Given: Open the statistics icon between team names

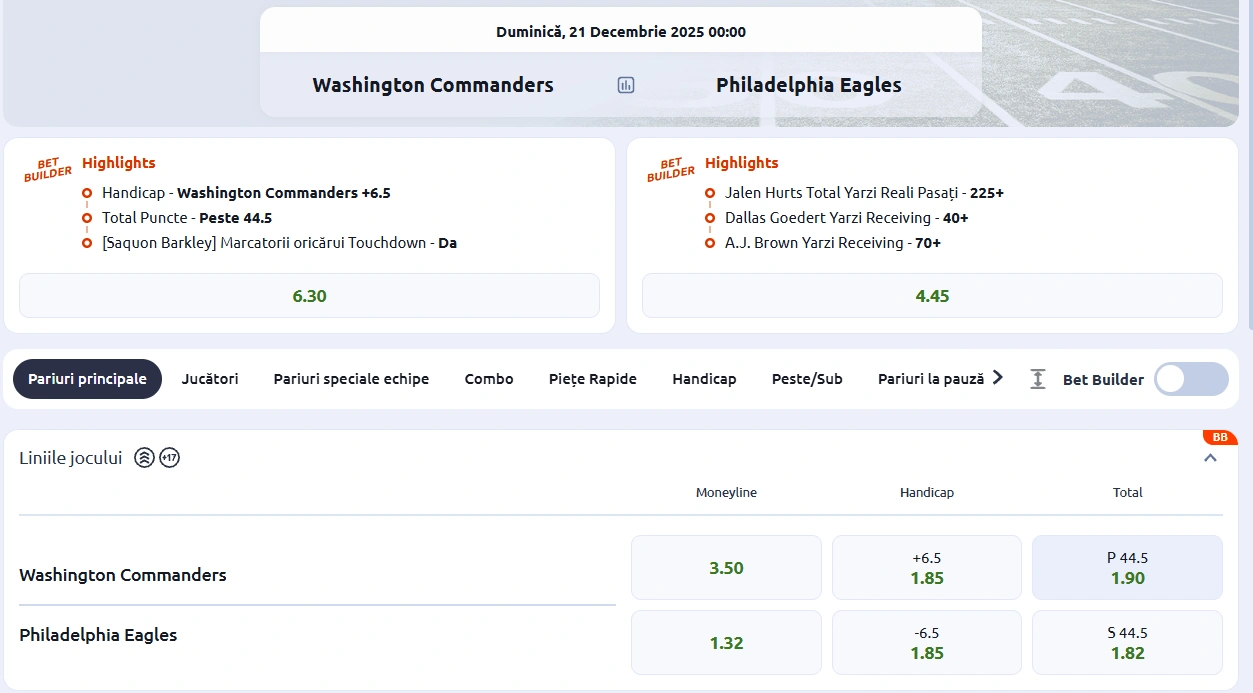Looking at the screenshot, I should [x=625, y=85].
